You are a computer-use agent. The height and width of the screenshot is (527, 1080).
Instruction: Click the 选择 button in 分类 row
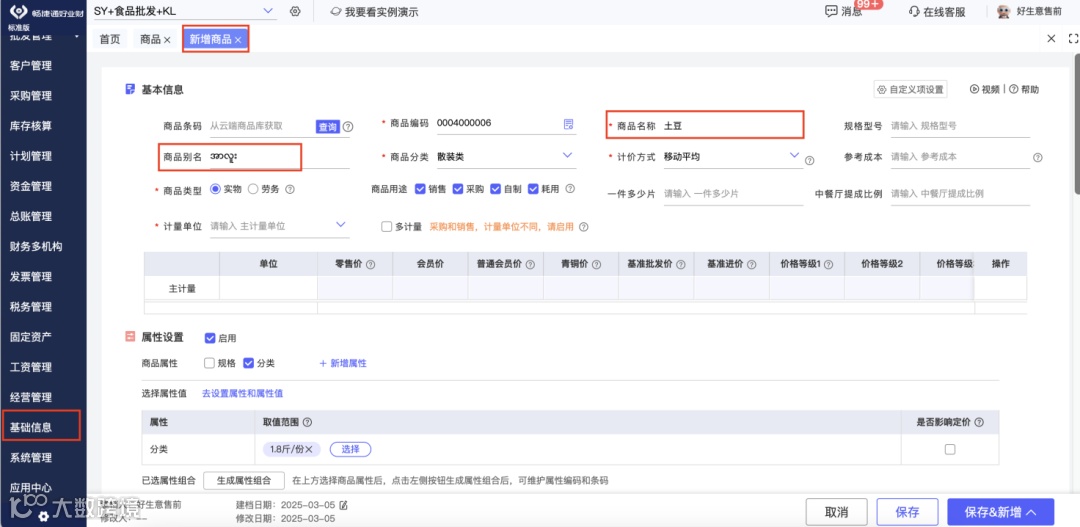351,449
